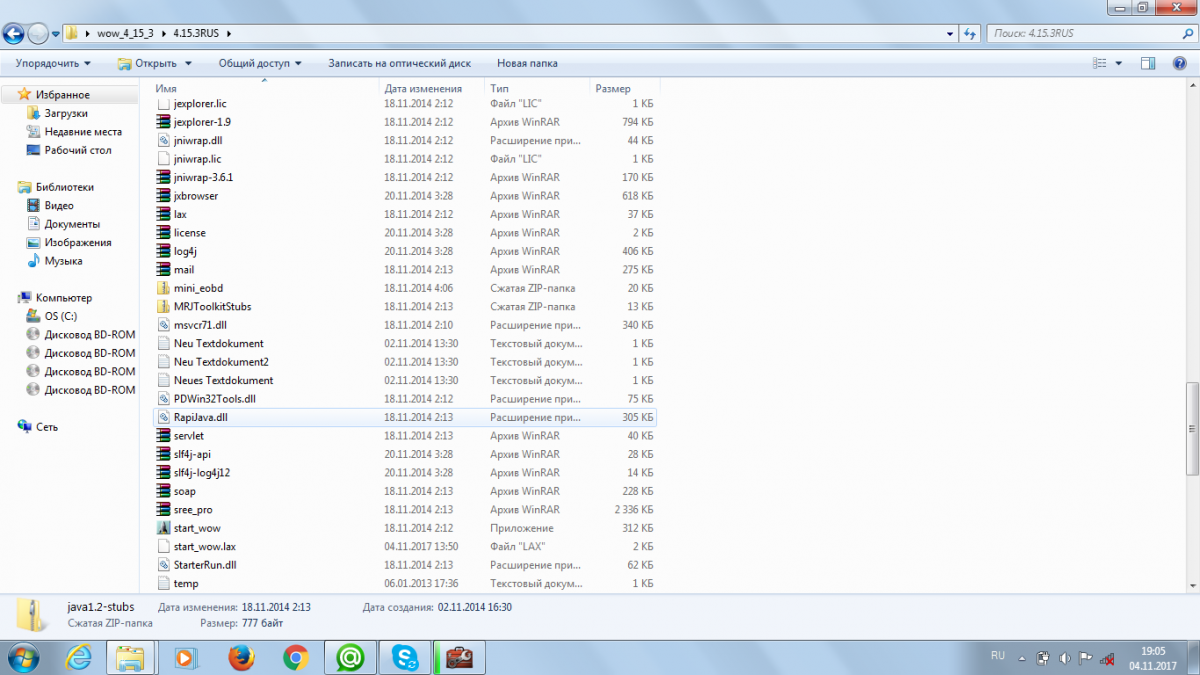1200x675 pixels.
Task: Select the soap archive row
Action: pos(405,491)
